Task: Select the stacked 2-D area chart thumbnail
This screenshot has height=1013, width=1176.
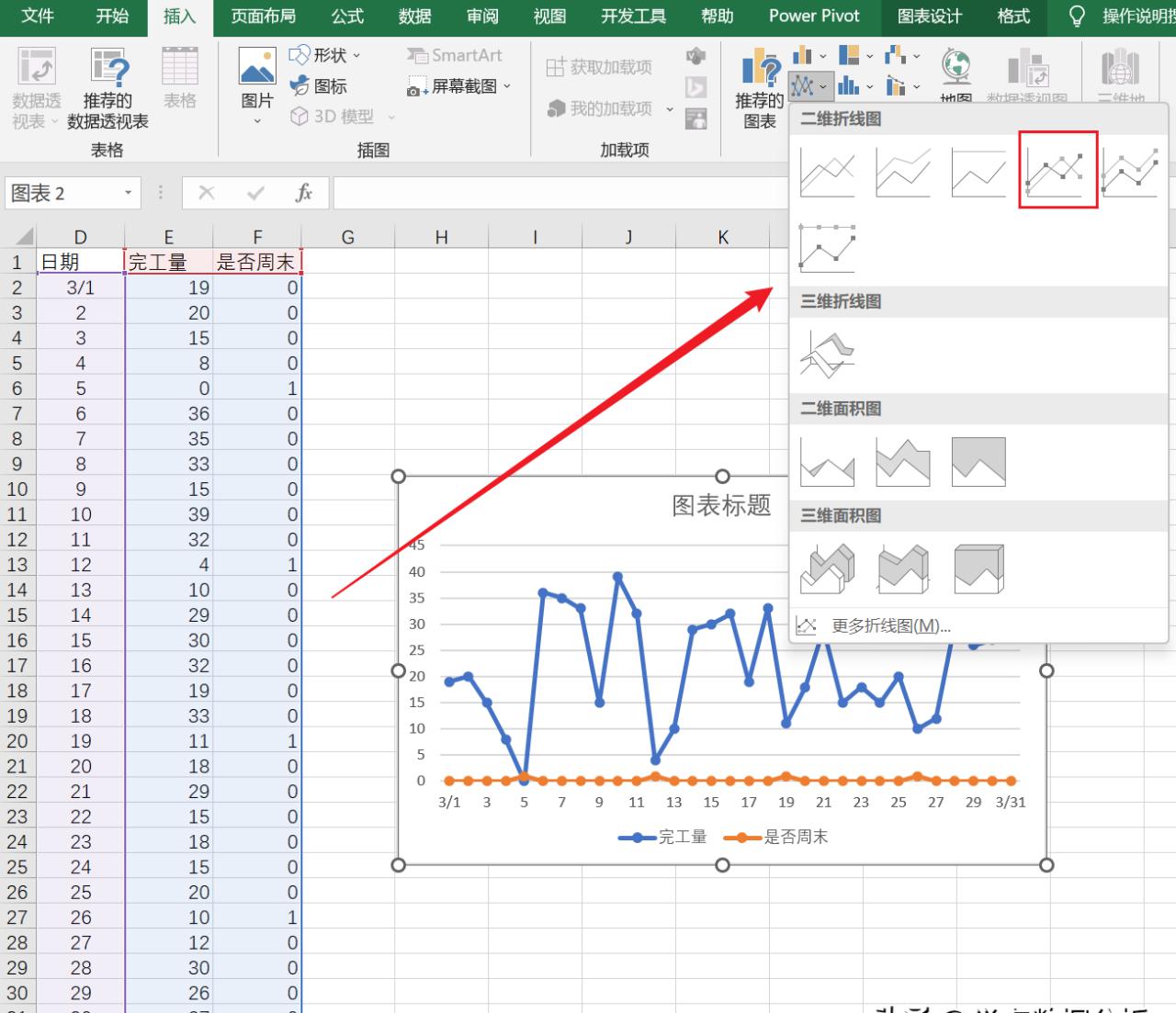Action: pyautogui.click(x=903, y=461)
